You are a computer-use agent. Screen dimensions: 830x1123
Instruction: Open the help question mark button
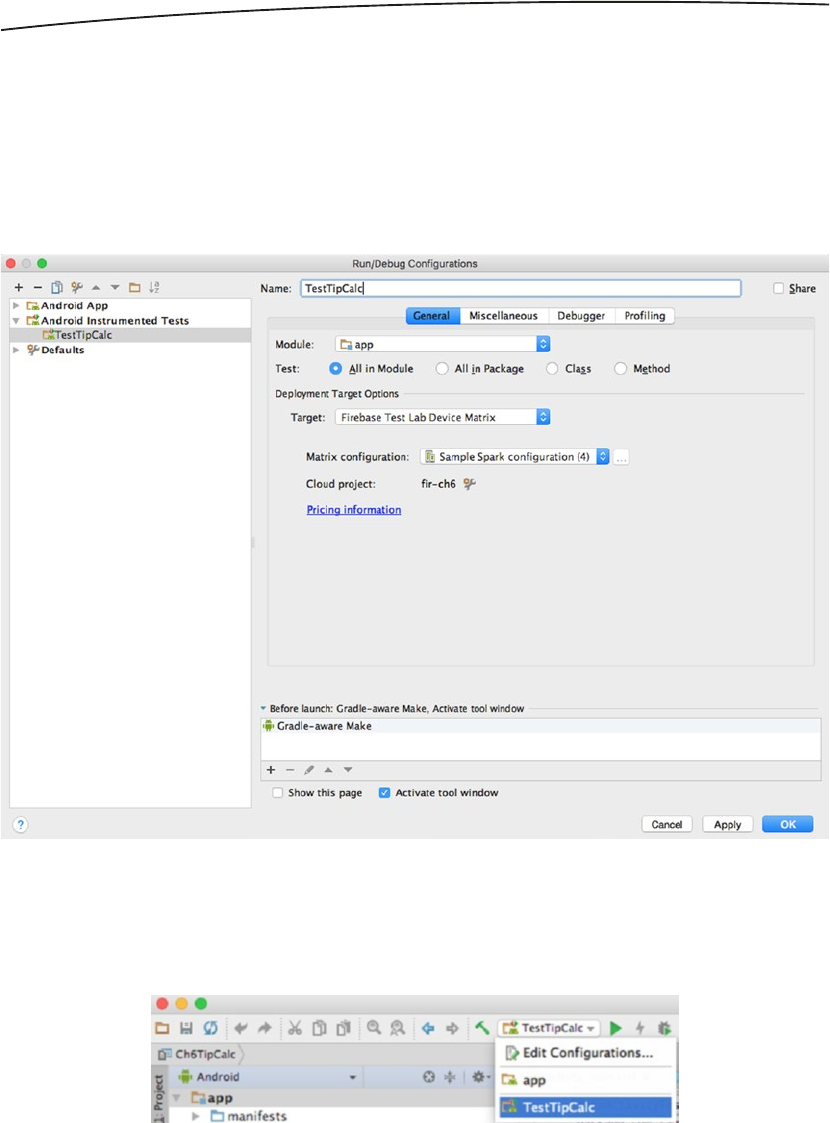click(21, 824)
